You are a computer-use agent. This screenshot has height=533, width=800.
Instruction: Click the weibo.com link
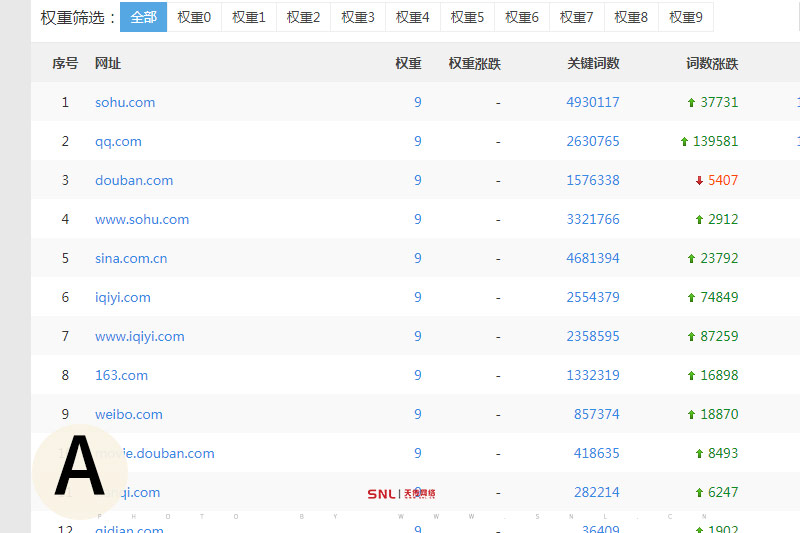pos(128,414)
